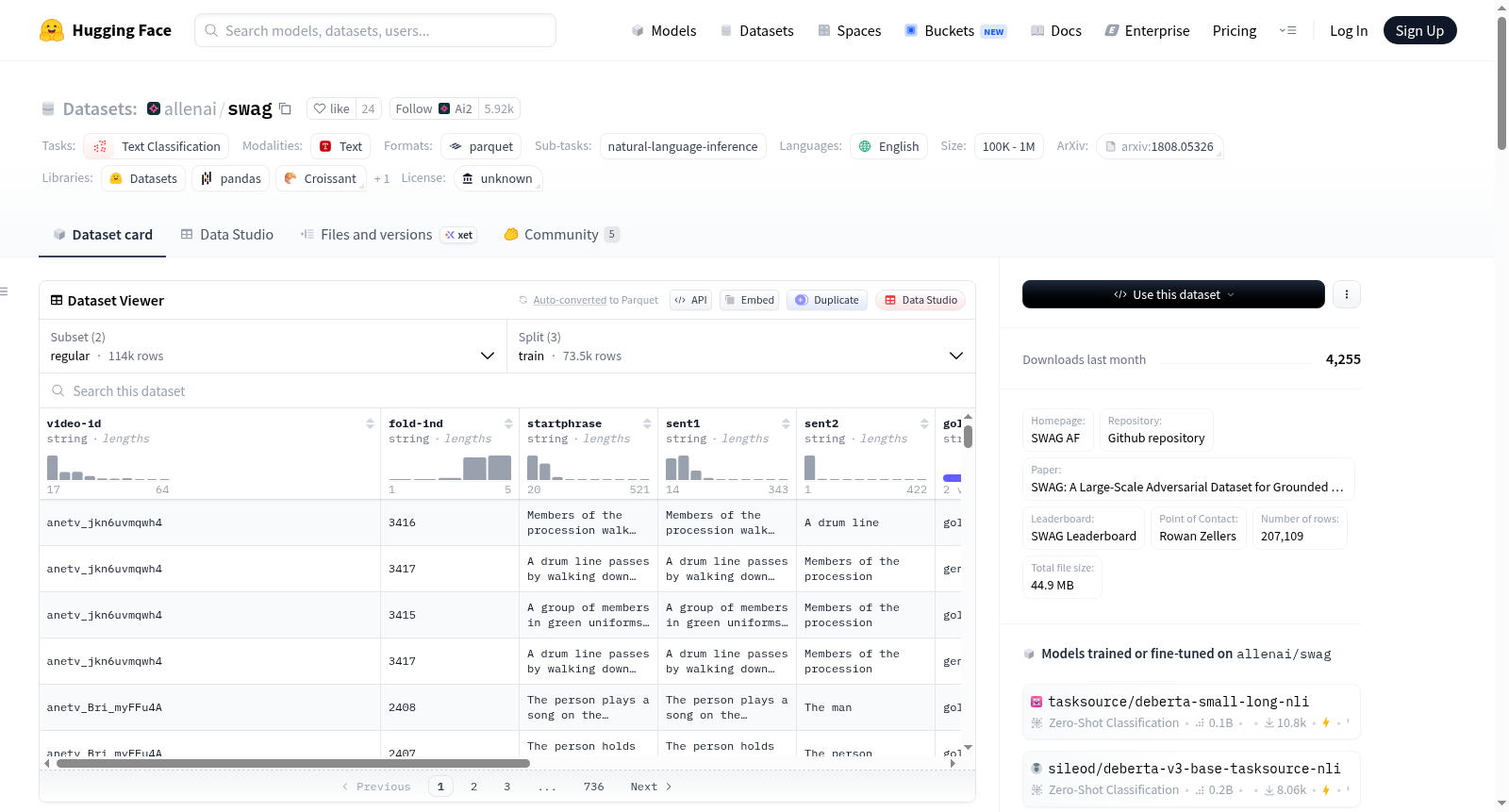
Task: Sort by the sent1 column arrows
Action: click(x=786, y=423)
